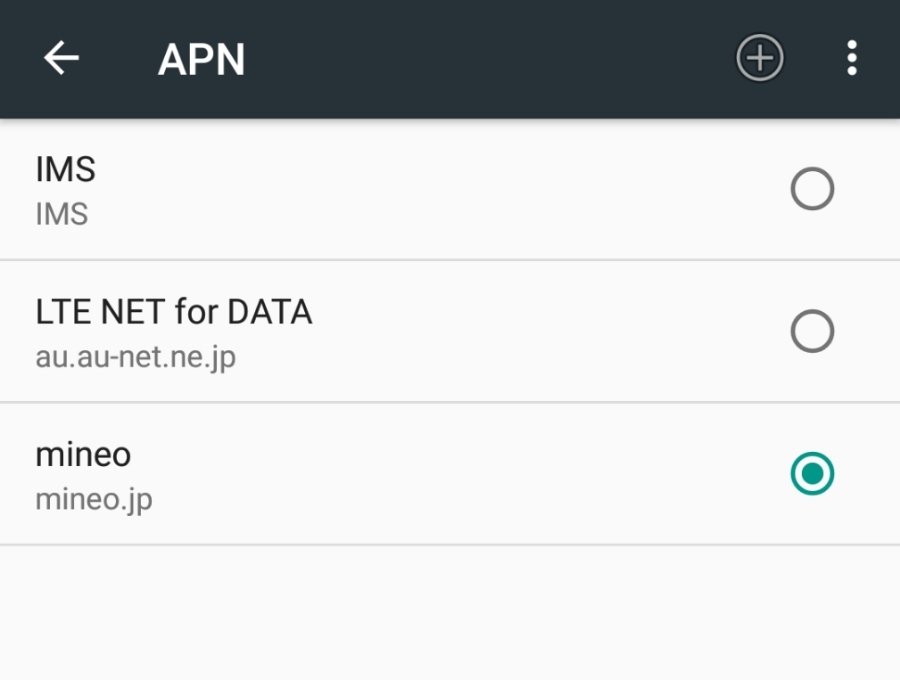Viewport: 900px width, 680px height.
Task: Tap the selected mineo radio button
Action: click(x=812, y=474)
